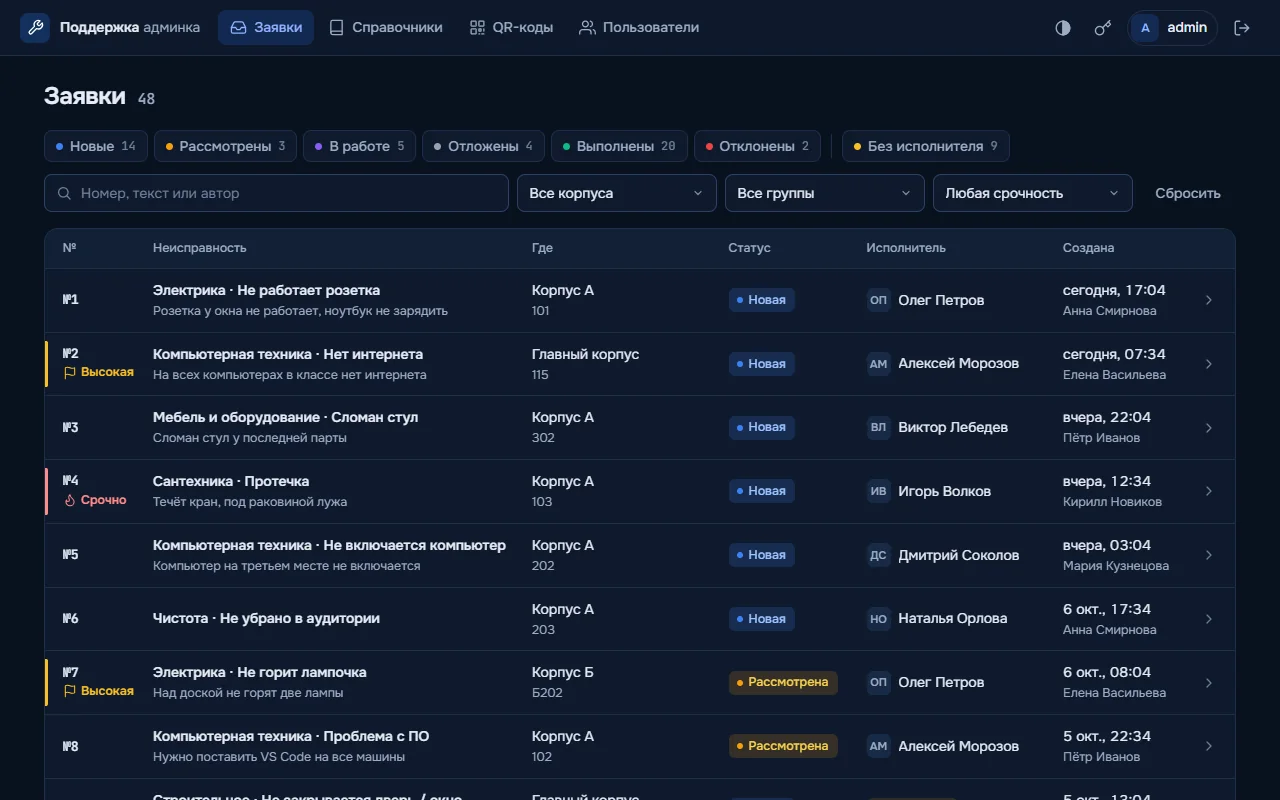Open the admin profile button
The width and height of the screenshot is (1280, 800).
point(1173,28)
